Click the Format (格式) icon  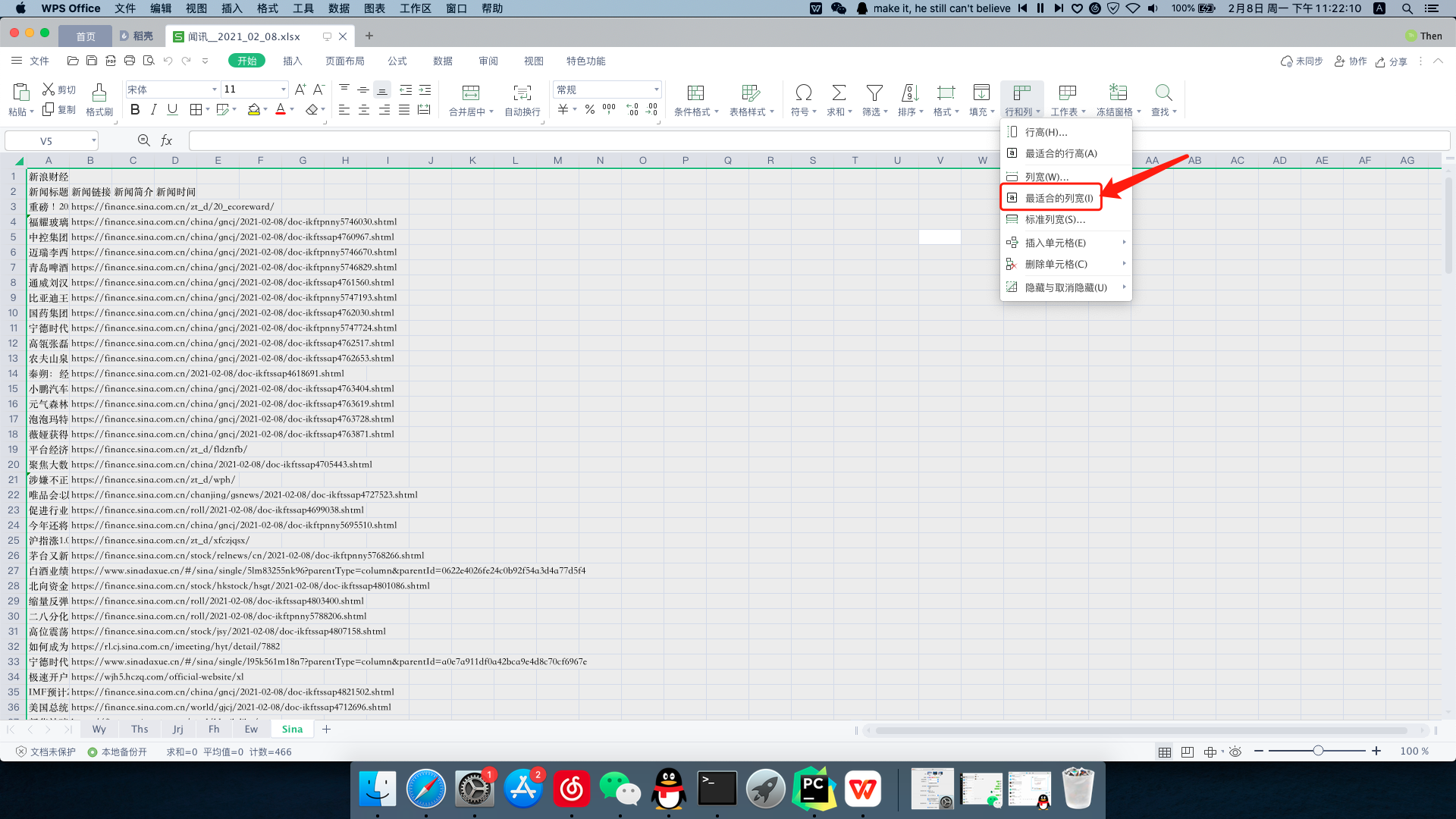[x=946, y=93]
